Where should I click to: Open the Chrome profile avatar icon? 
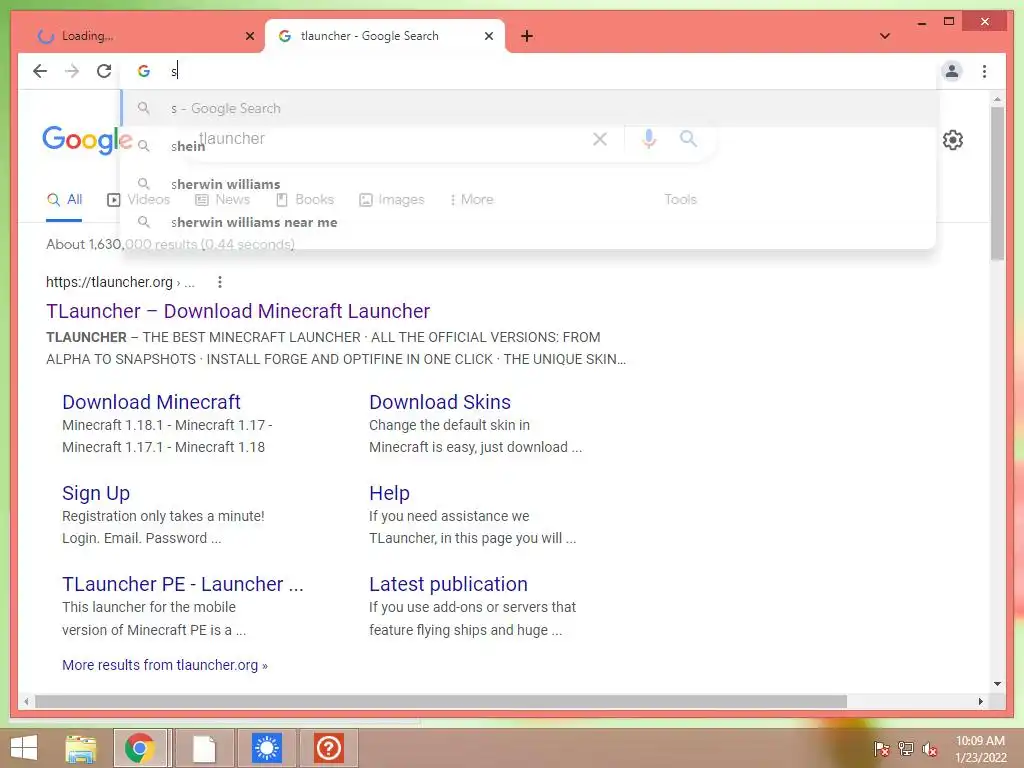(952, 71)
